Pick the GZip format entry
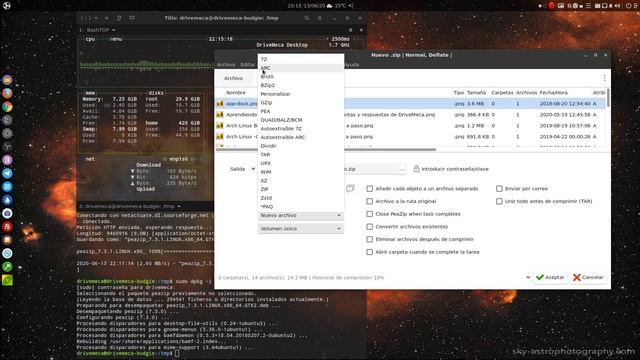Image resolution: width=640 pixels, height=360 pixels. (300, 102)
